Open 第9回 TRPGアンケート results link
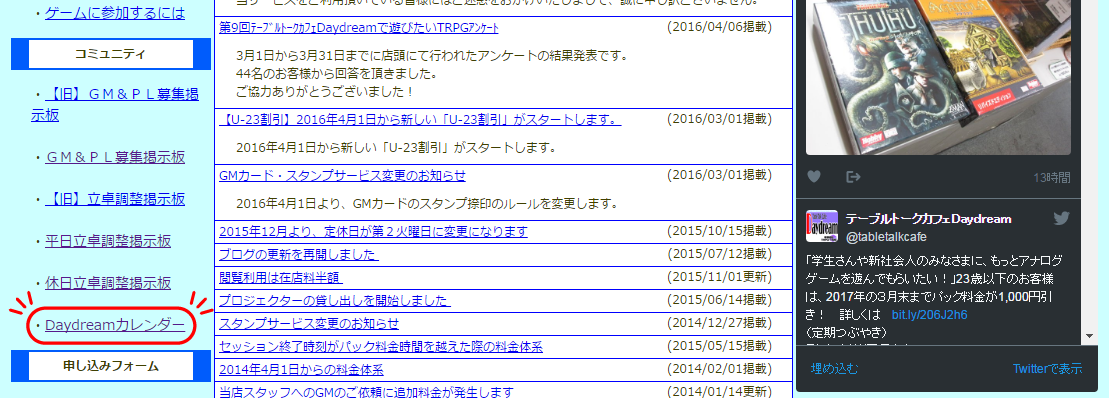 click(359, 28)
